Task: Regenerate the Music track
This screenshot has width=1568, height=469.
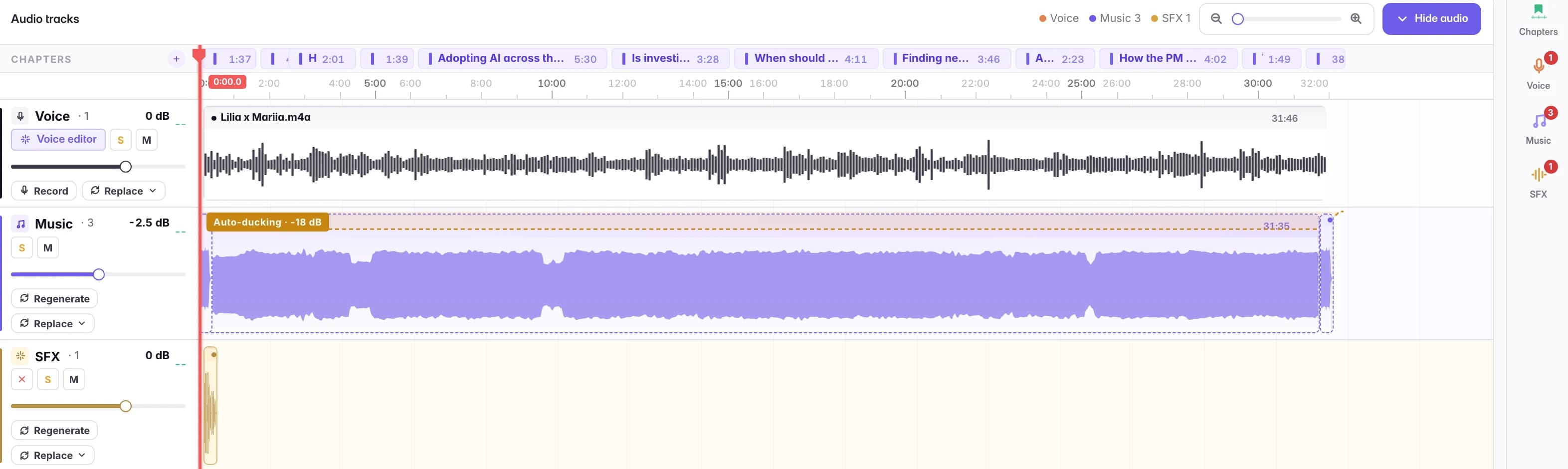Action: coord(54,298)
